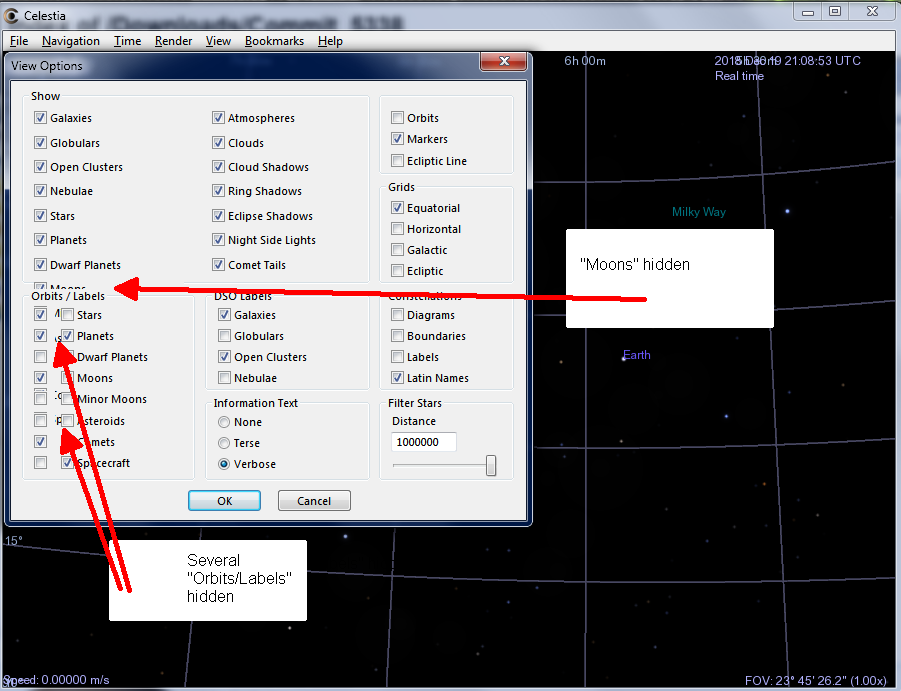Enable constellation Boundaries

(x=397, y=336)
